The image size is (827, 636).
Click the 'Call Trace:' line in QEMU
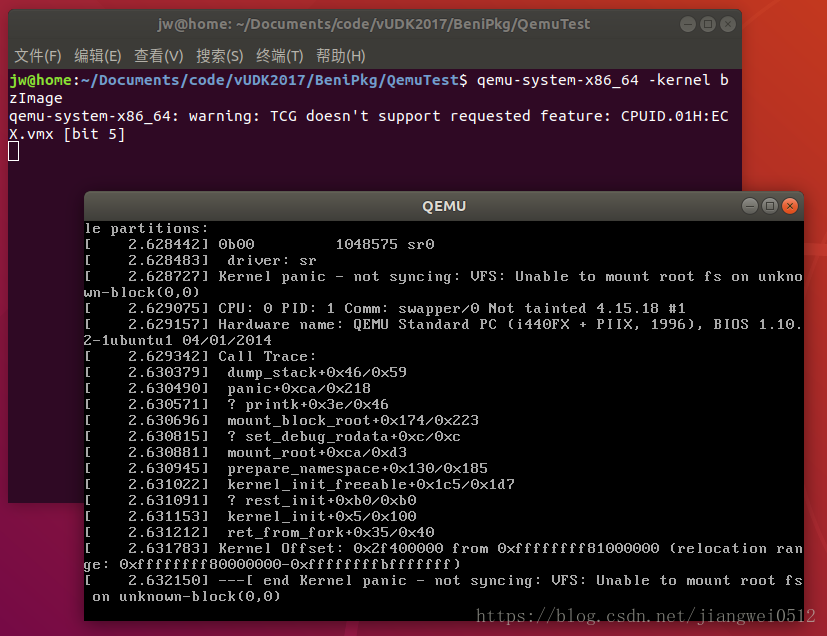[x=200, y=356]
